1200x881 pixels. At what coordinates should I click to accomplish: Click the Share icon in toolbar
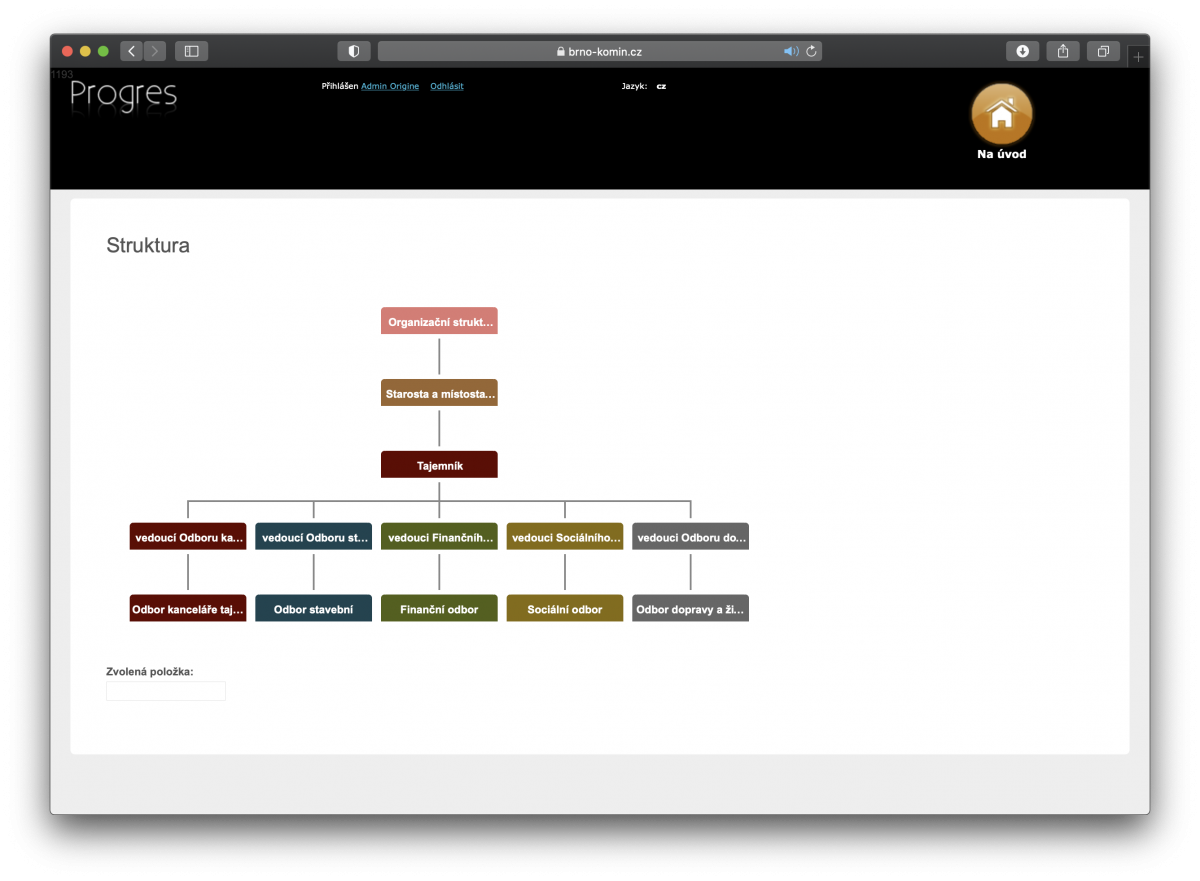(1063, 51)
